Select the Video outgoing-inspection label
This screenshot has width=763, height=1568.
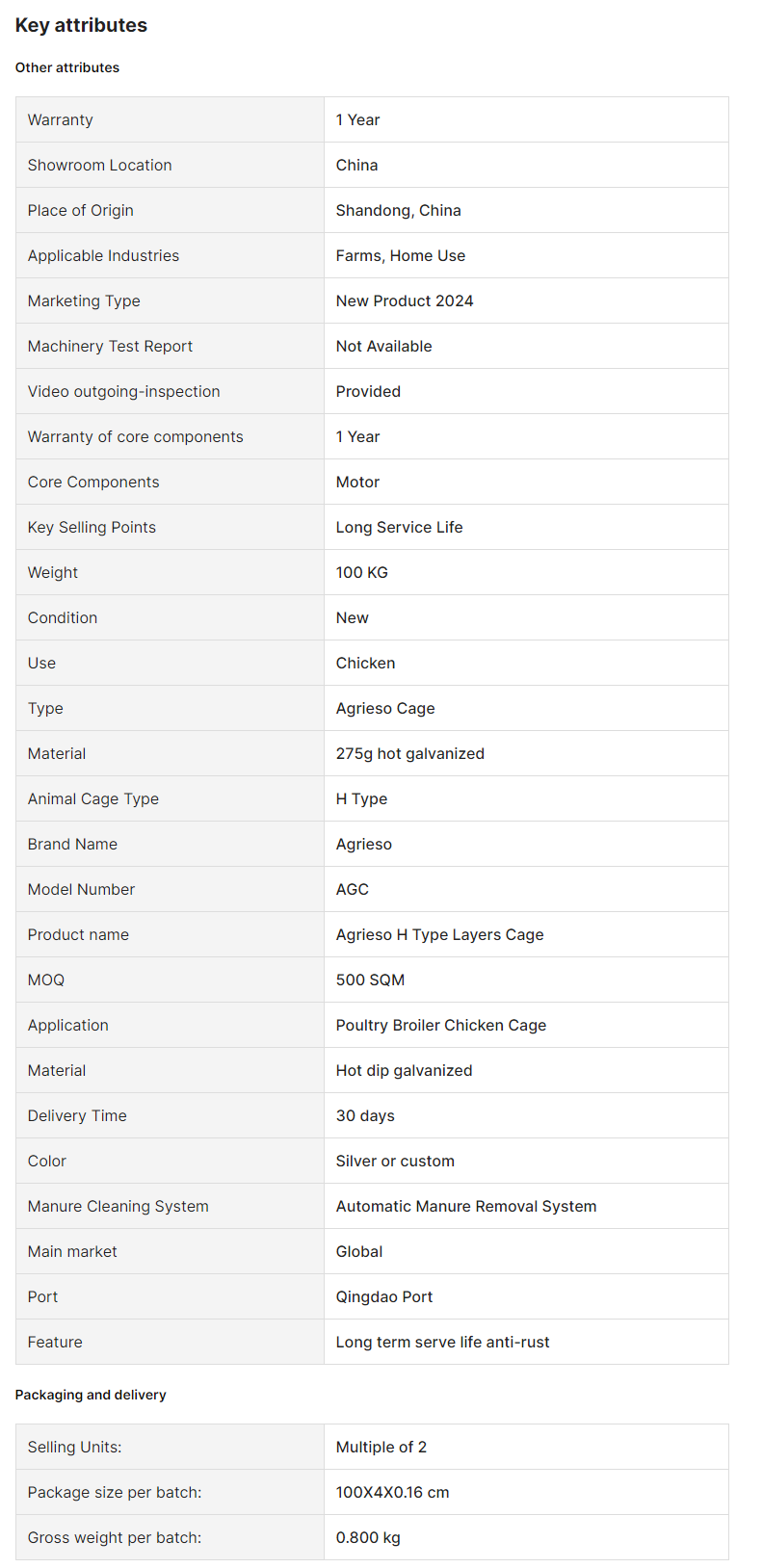tap(124, 391)
